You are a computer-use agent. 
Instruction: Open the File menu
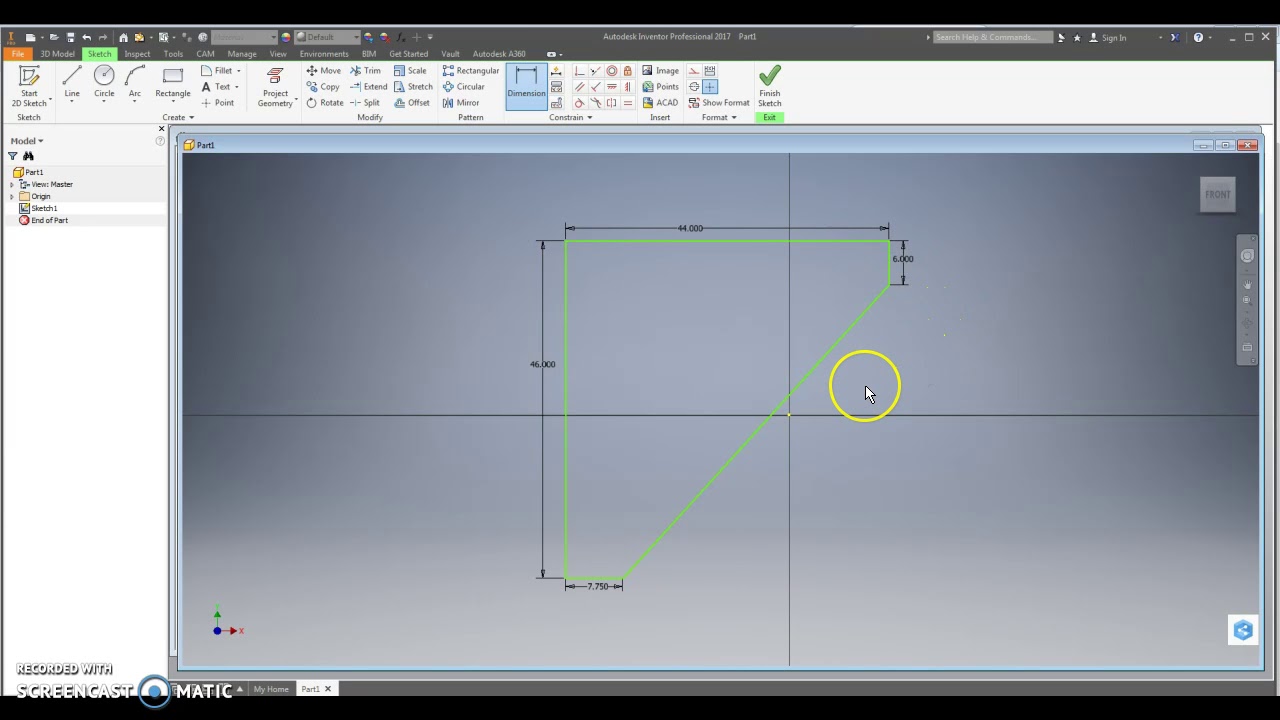18,54
